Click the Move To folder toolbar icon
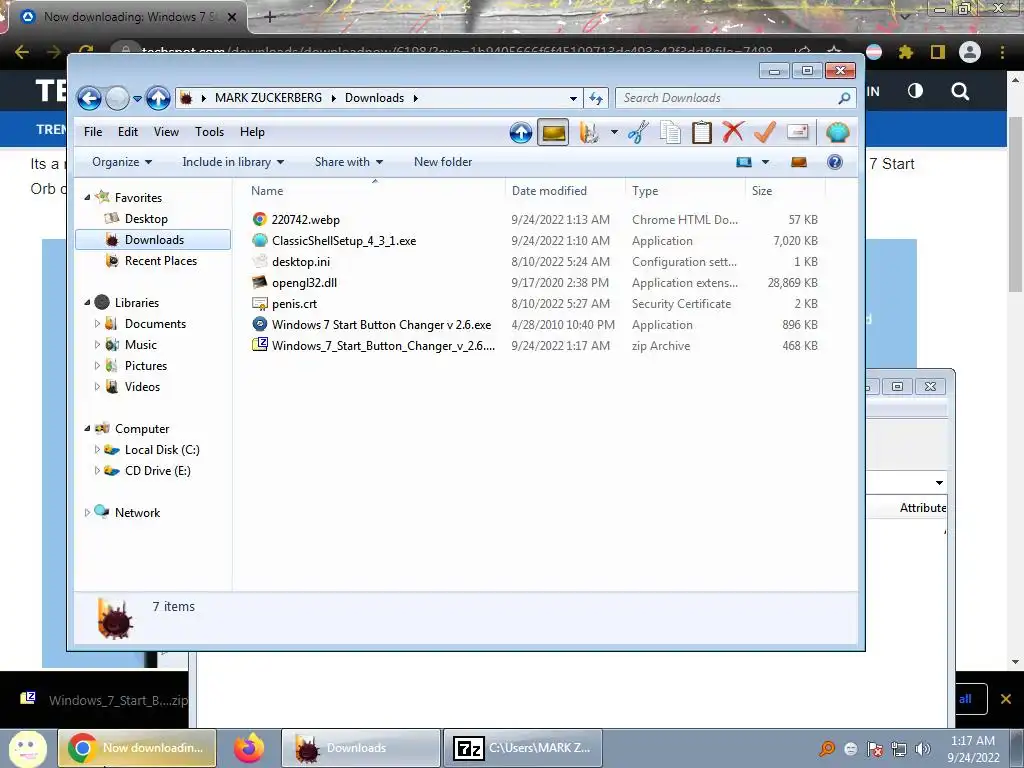The width and height of the screenshot is (1024, 768). [588, 133]
